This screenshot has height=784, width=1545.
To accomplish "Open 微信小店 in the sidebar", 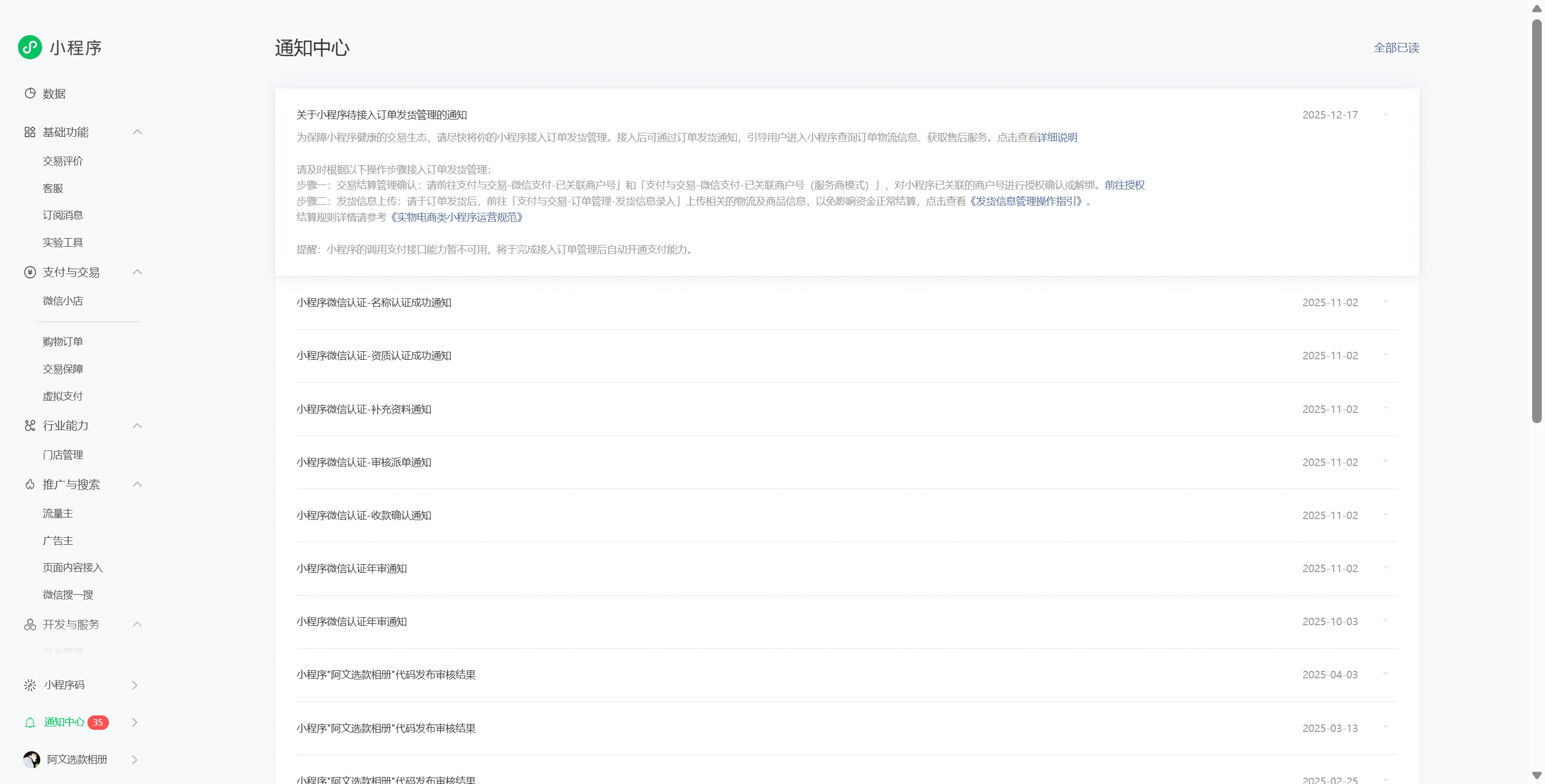I will (x=63, y=301).
